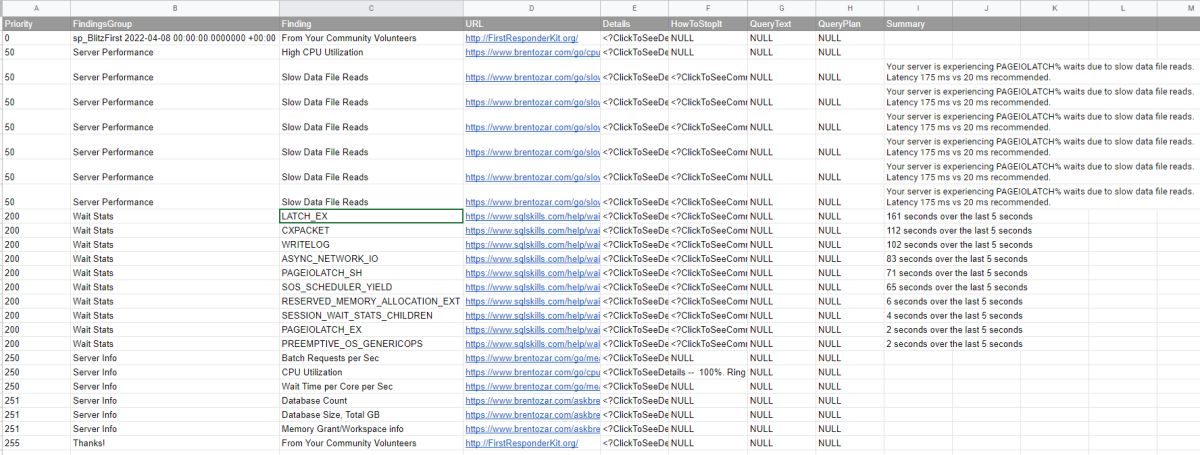
Task: Select the 'PAGEIOLATCH_EX' cell
Action: click(371, 329)
